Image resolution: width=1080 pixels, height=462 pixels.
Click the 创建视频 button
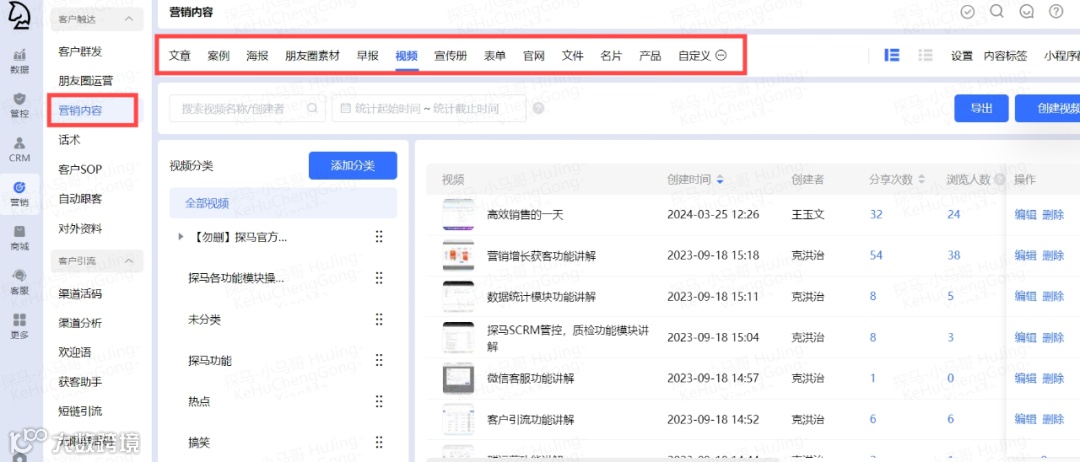click(x=1048, y=109)
